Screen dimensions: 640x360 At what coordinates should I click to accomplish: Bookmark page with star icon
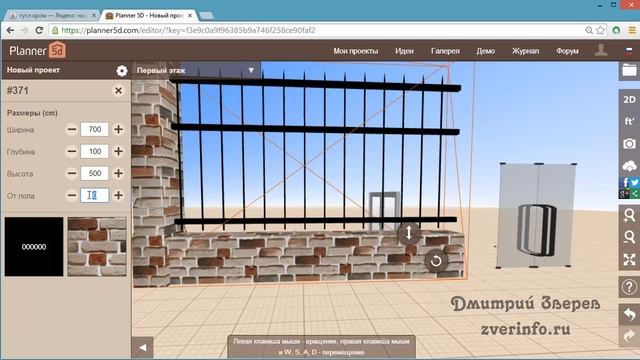(600, 30)
